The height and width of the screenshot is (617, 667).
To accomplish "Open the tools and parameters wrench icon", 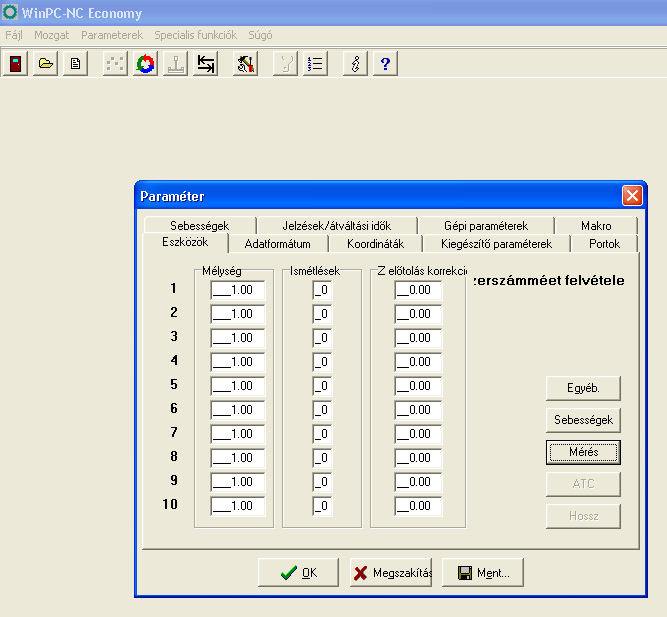I will tap(245, 64).
